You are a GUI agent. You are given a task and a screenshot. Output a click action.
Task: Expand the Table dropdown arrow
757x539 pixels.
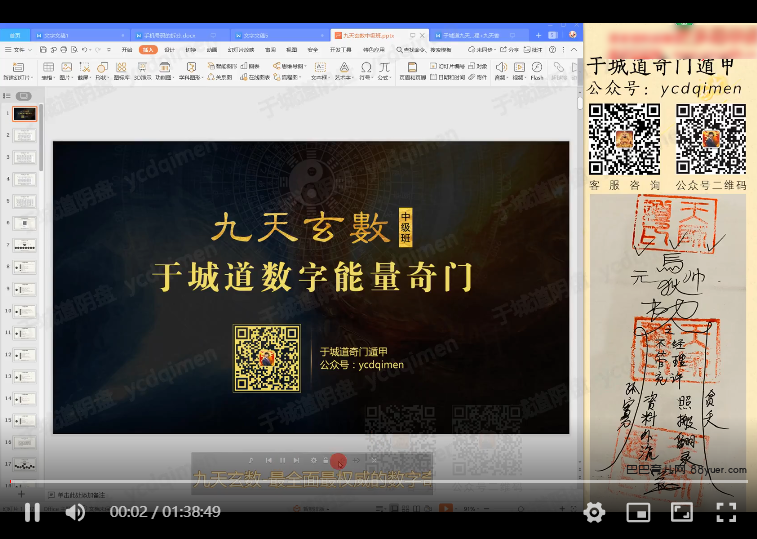[x=53, y=77]
